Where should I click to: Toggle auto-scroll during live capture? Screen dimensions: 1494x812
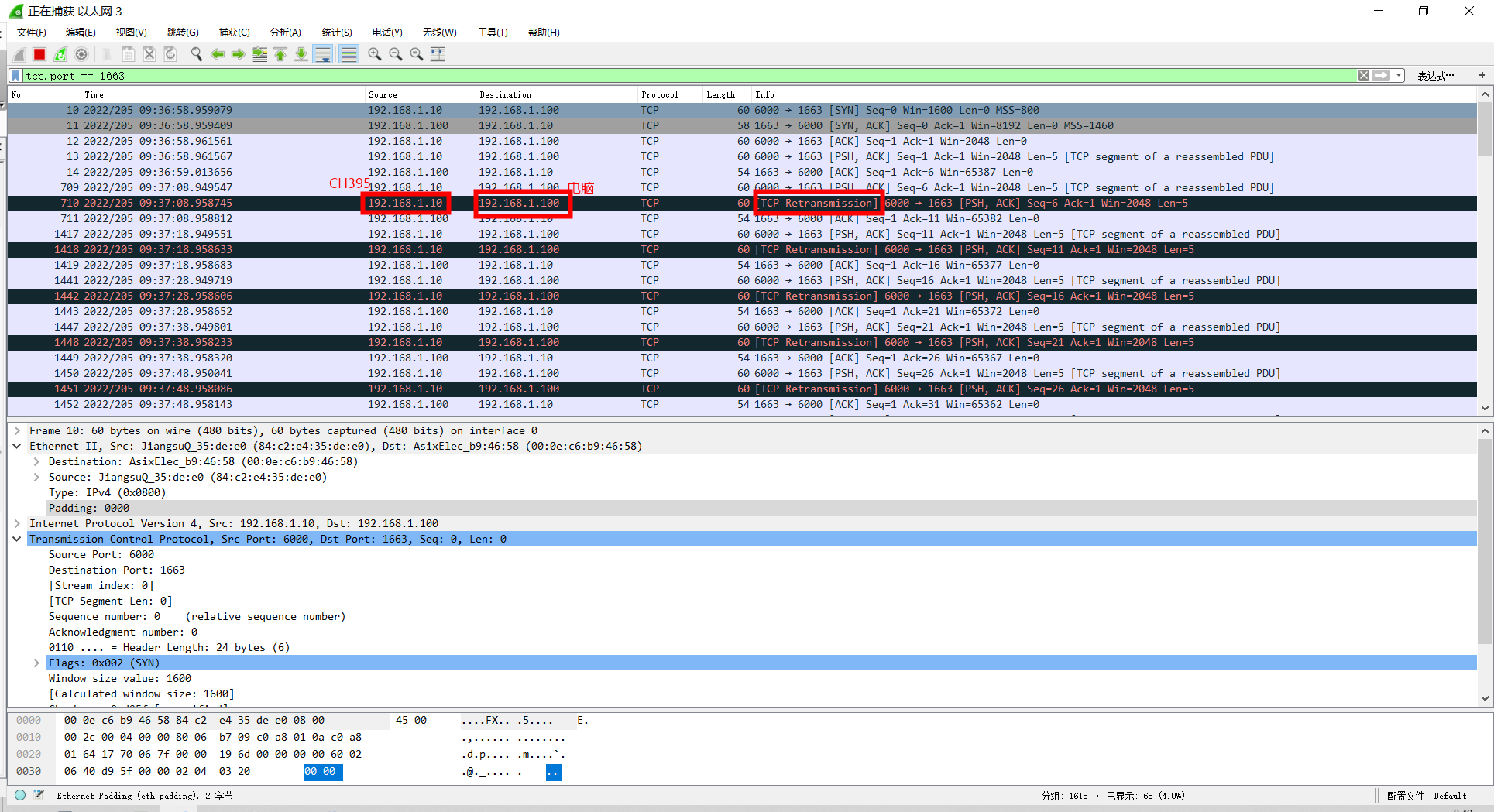[x=323, y=54]
